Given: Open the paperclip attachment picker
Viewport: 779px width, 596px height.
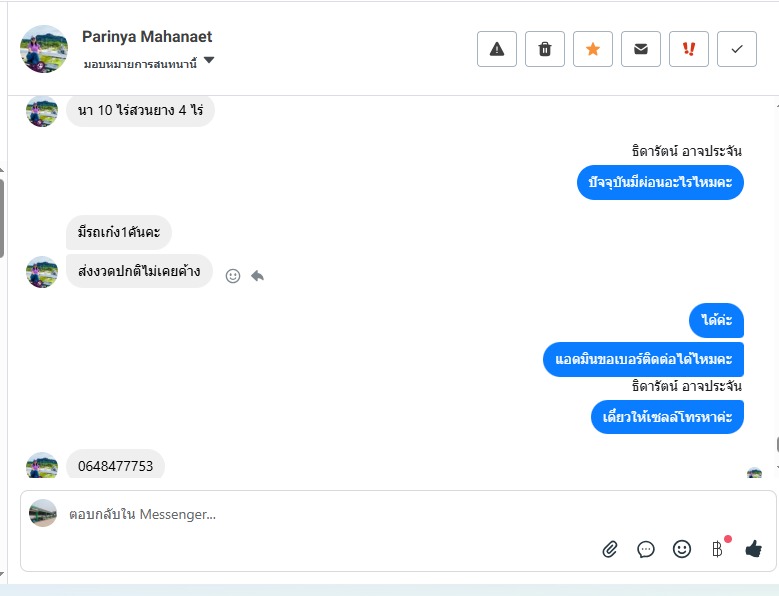Looking at the screenshot, I should click(x=610, y=549).
